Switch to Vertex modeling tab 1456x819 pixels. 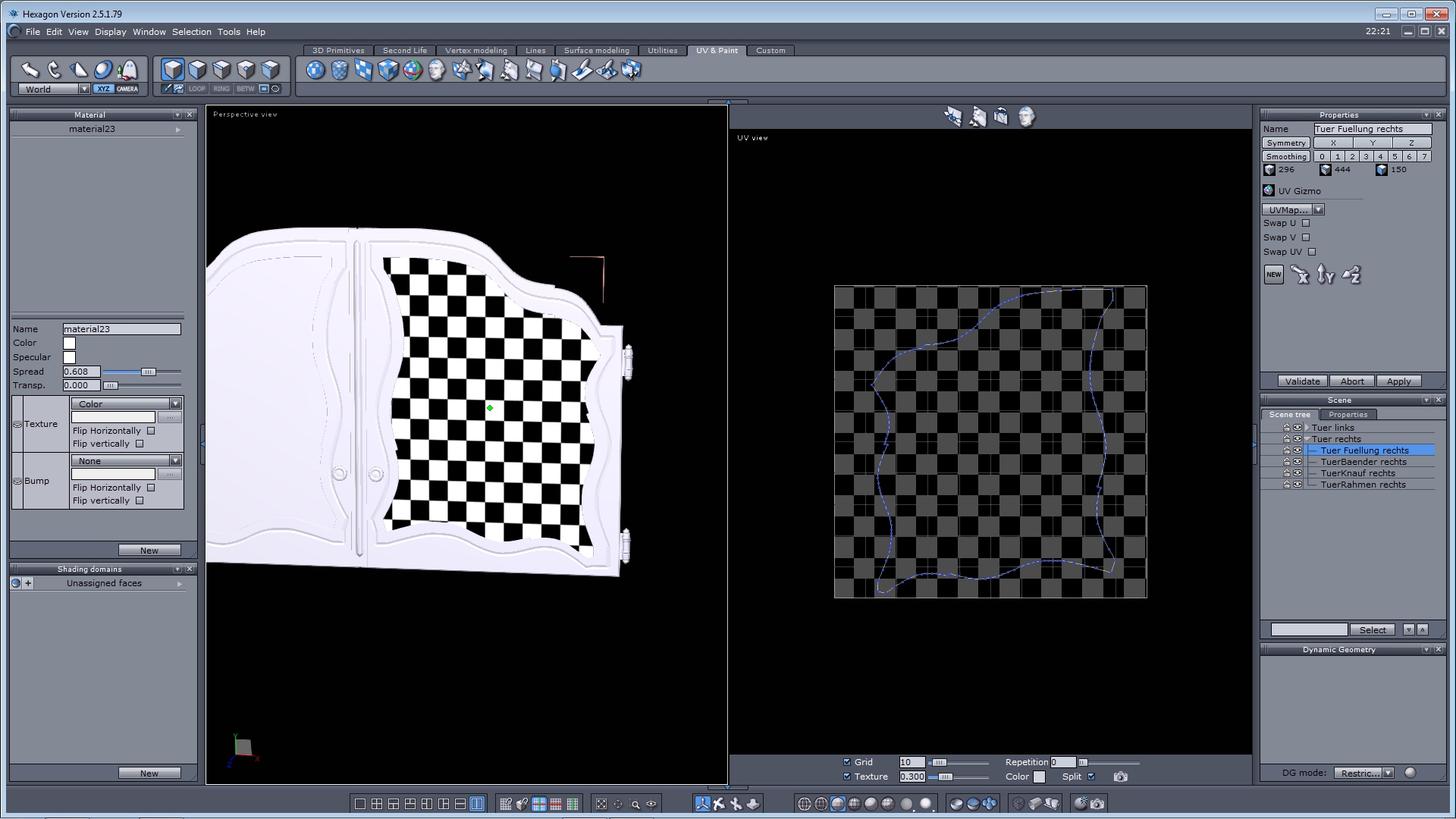[x=475, y=51]
